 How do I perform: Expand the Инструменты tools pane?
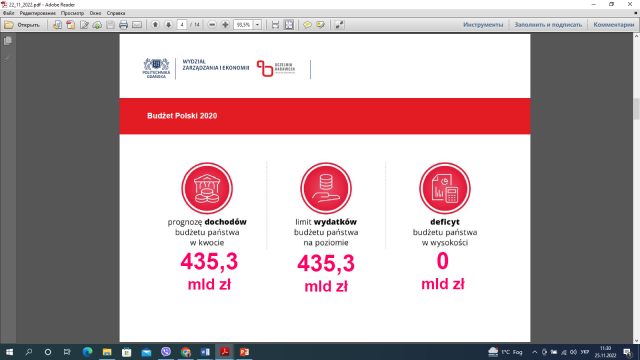(x=483, y=25)
